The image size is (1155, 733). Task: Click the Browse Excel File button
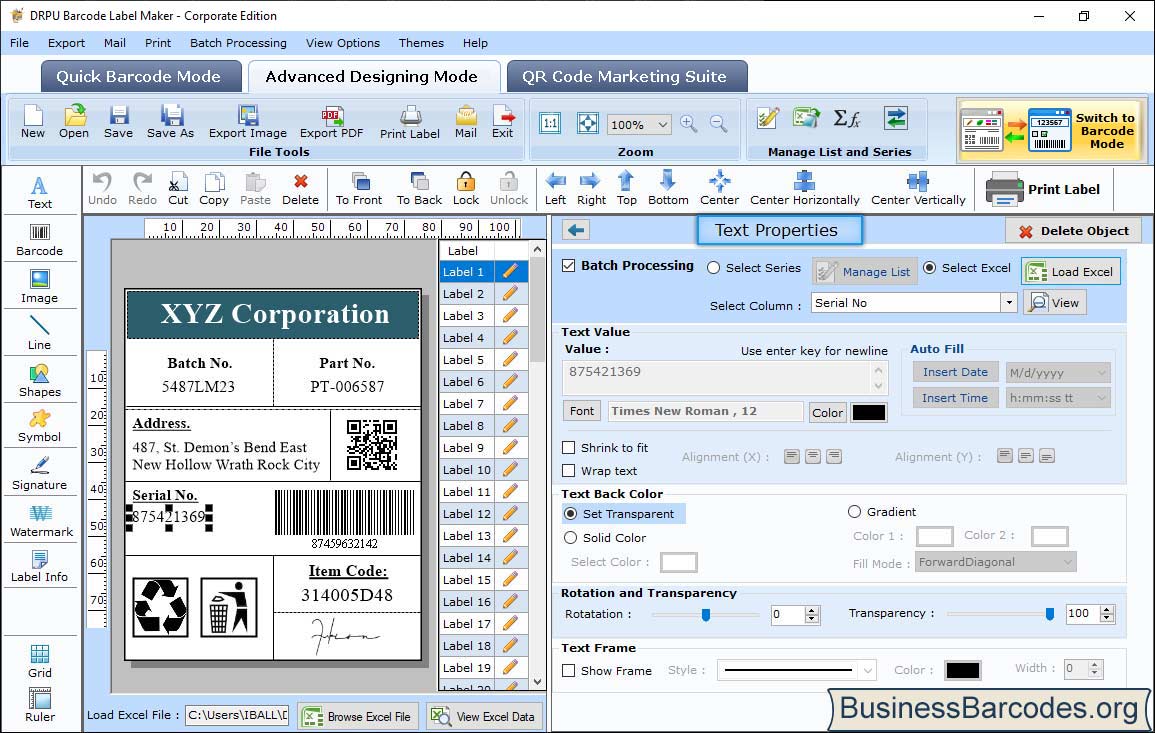(x=358, y=716)
